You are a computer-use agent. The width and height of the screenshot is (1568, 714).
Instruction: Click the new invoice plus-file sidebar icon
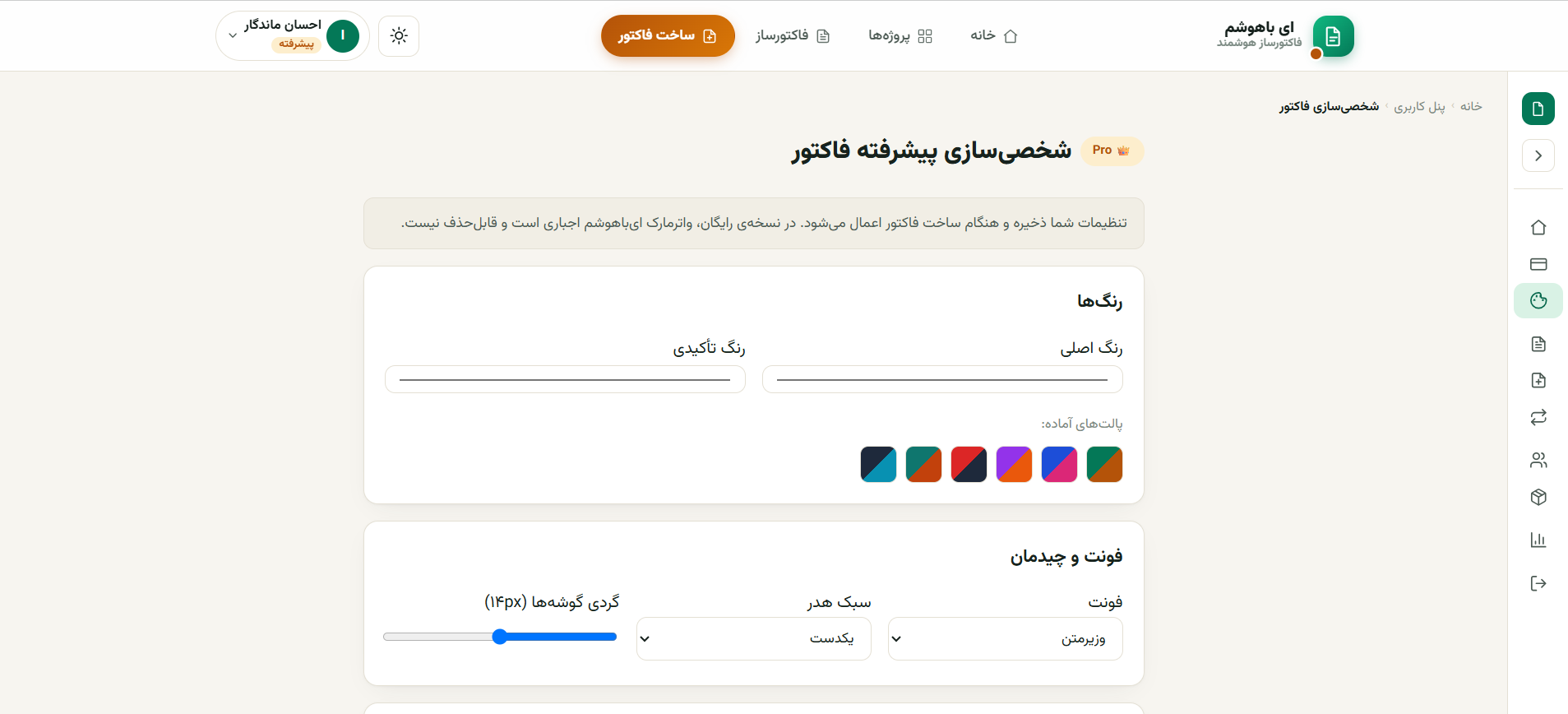click(1538, 380)
